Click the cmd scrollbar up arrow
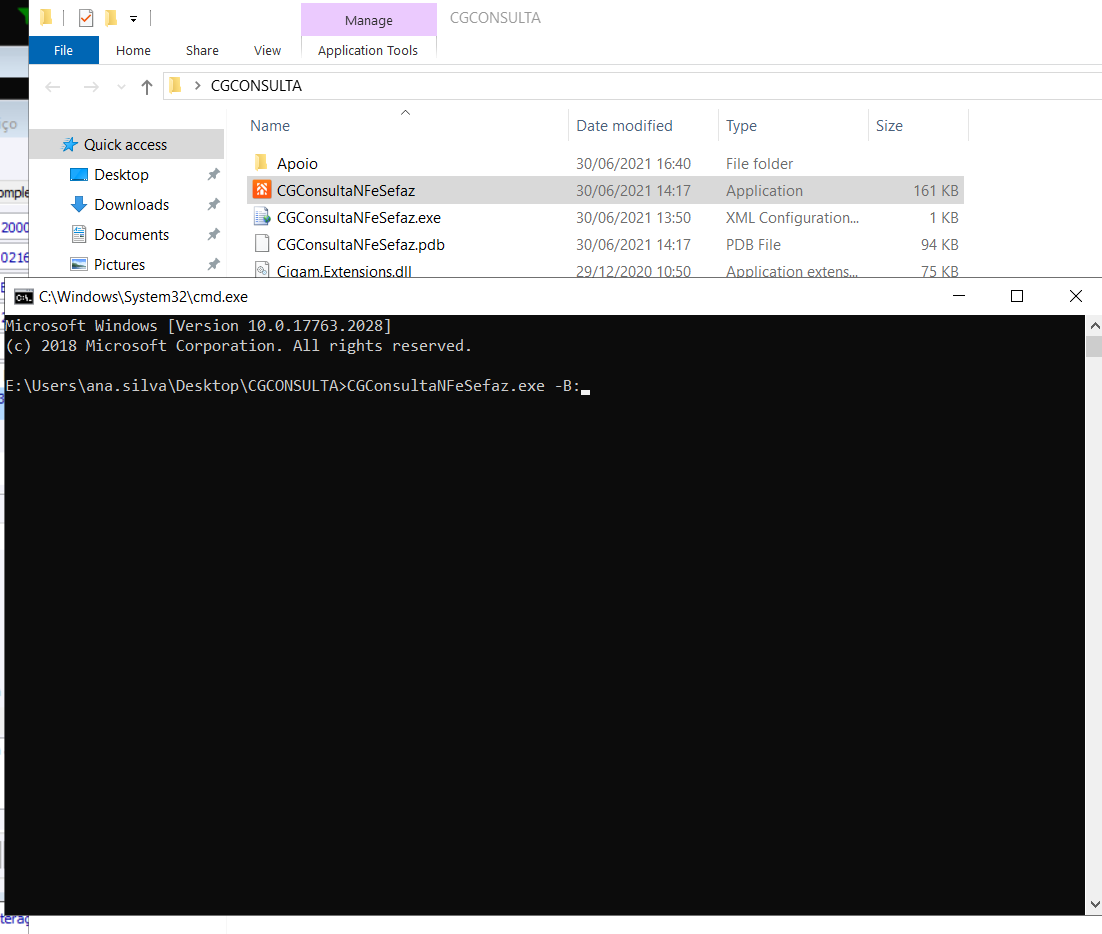 (x=1094, y=325)
